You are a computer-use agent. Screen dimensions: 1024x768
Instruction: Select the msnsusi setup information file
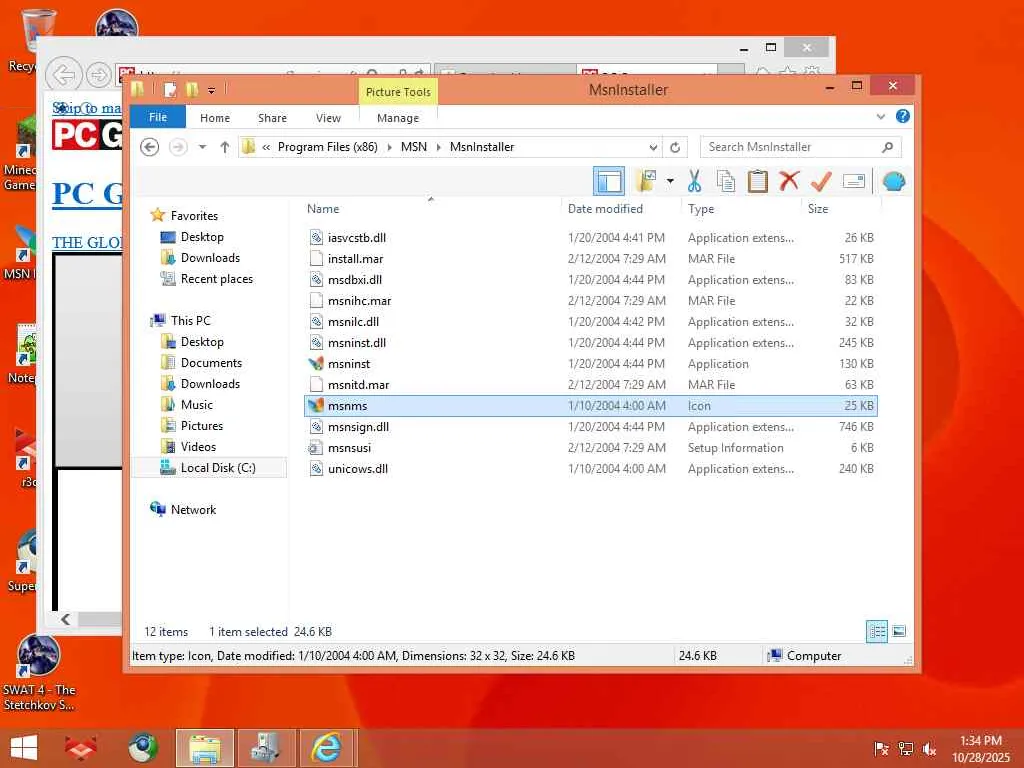590,447
